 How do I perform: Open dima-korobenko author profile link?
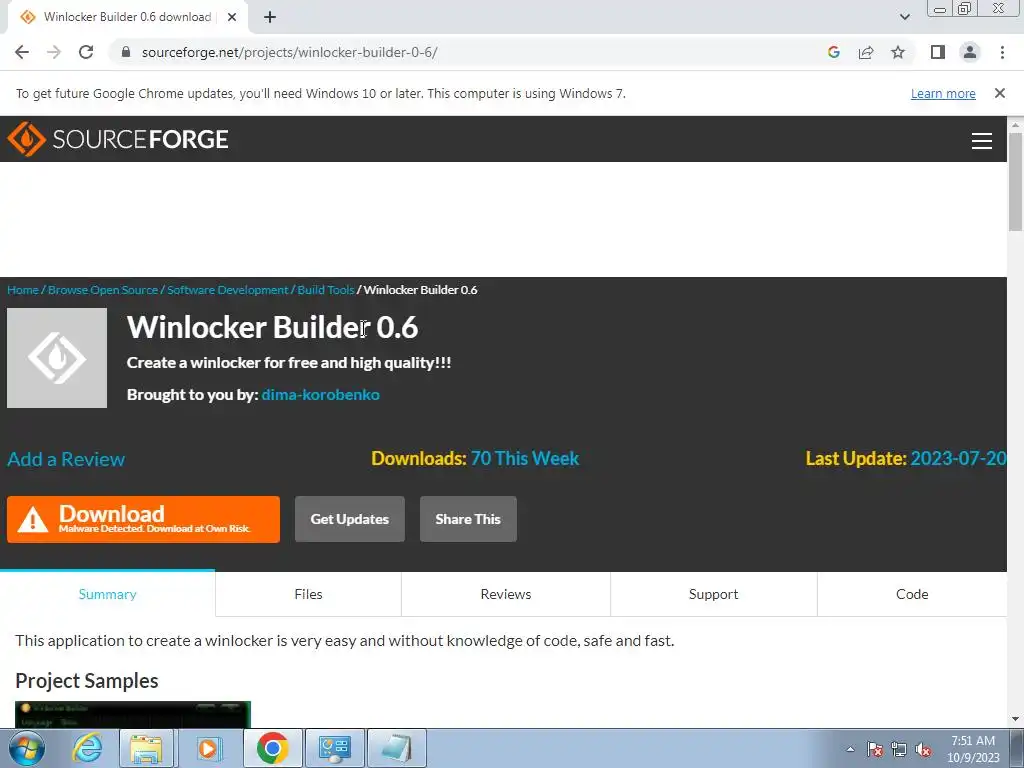tap(321, 394)
